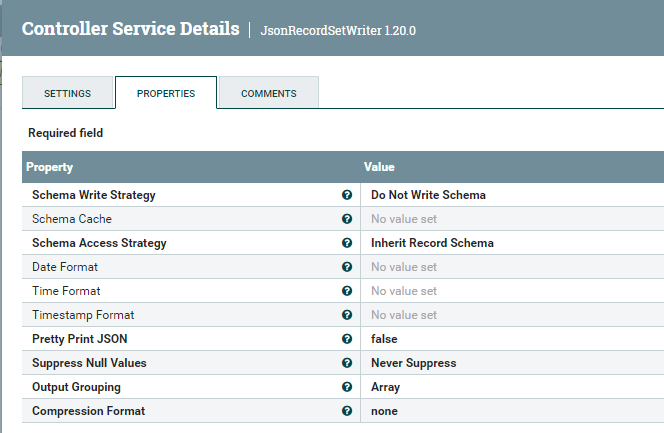The height and width of the screenshot is (433, 664).
Task: Select the Properties tab
Action: pos(166,93)
